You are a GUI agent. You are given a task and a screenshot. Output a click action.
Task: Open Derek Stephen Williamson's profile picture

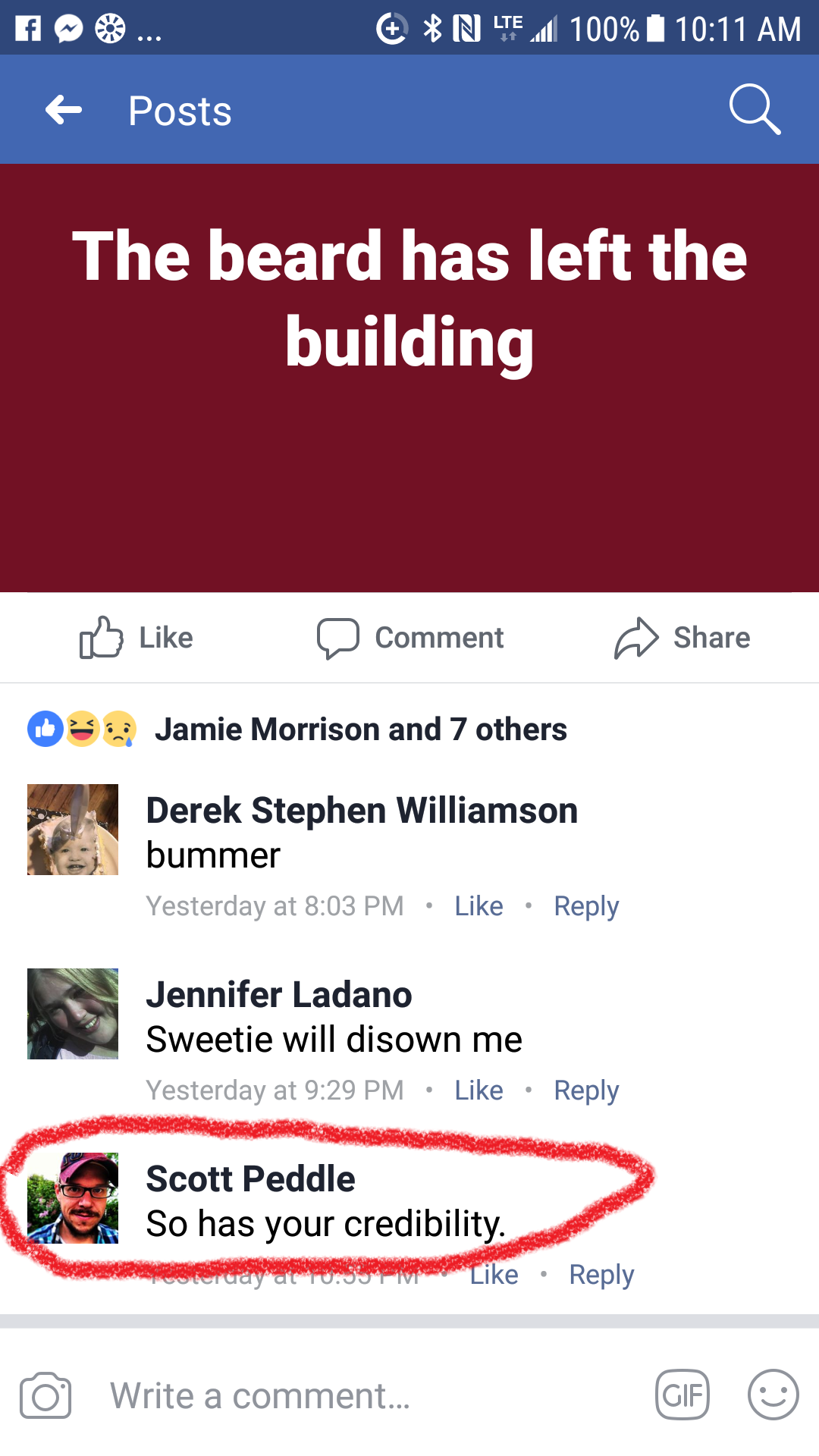(x=73, y=830)
